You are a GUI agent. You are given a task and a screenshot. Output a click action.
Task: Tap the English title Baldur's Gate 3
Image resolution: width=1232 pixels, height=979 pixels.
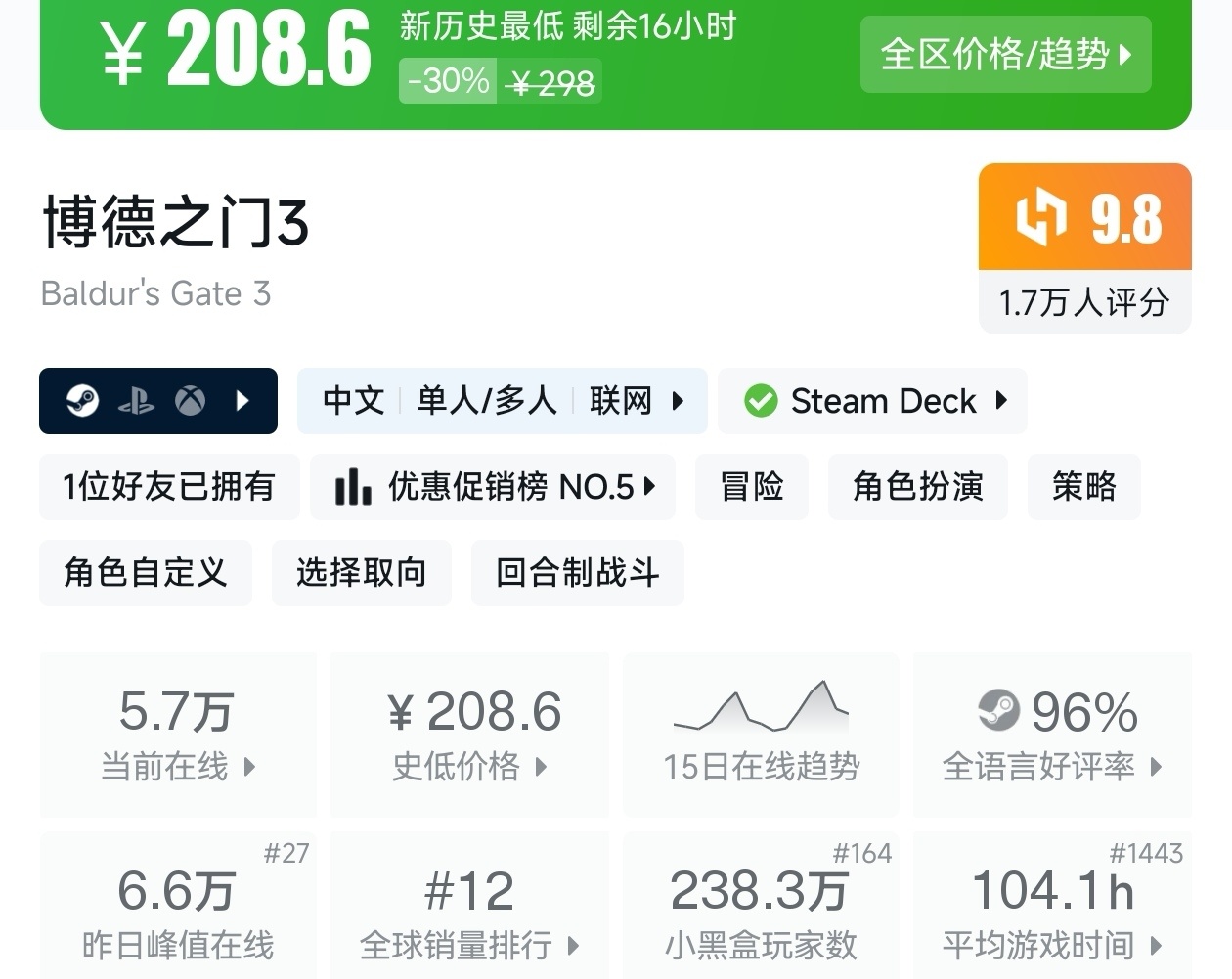coord(155,293)
